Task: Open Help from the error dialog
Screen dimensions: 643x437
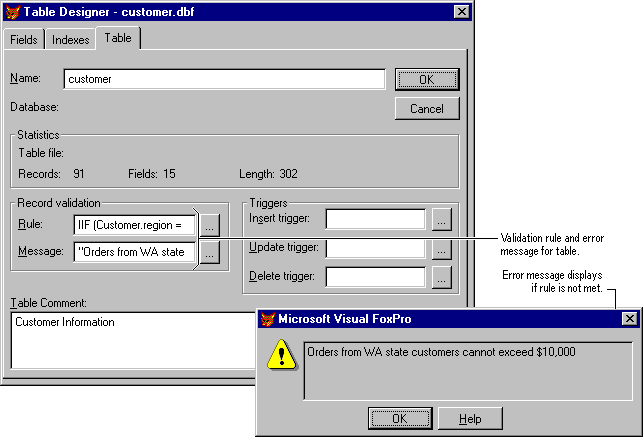Action: tap(469, 418)
